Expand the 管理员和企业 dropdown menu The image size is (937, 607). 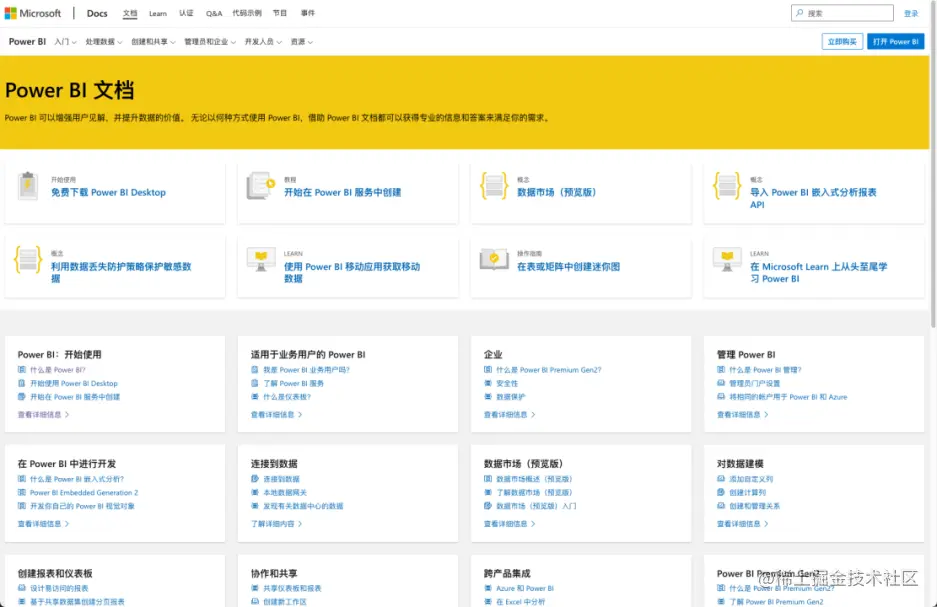(210, 42)
